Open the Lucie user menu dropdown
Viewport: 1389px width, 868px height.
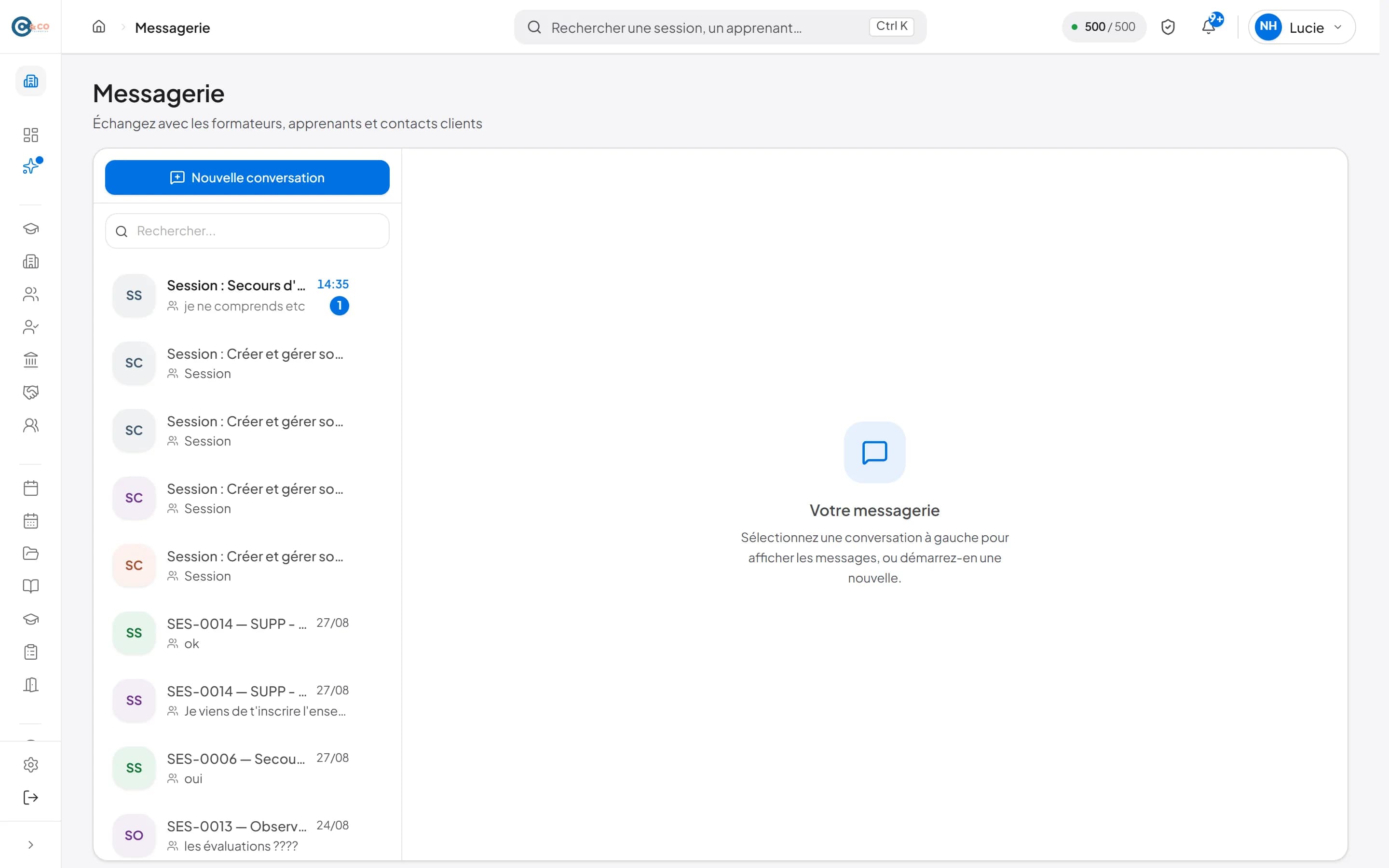pyautogui.click(x=1302, y=27)
